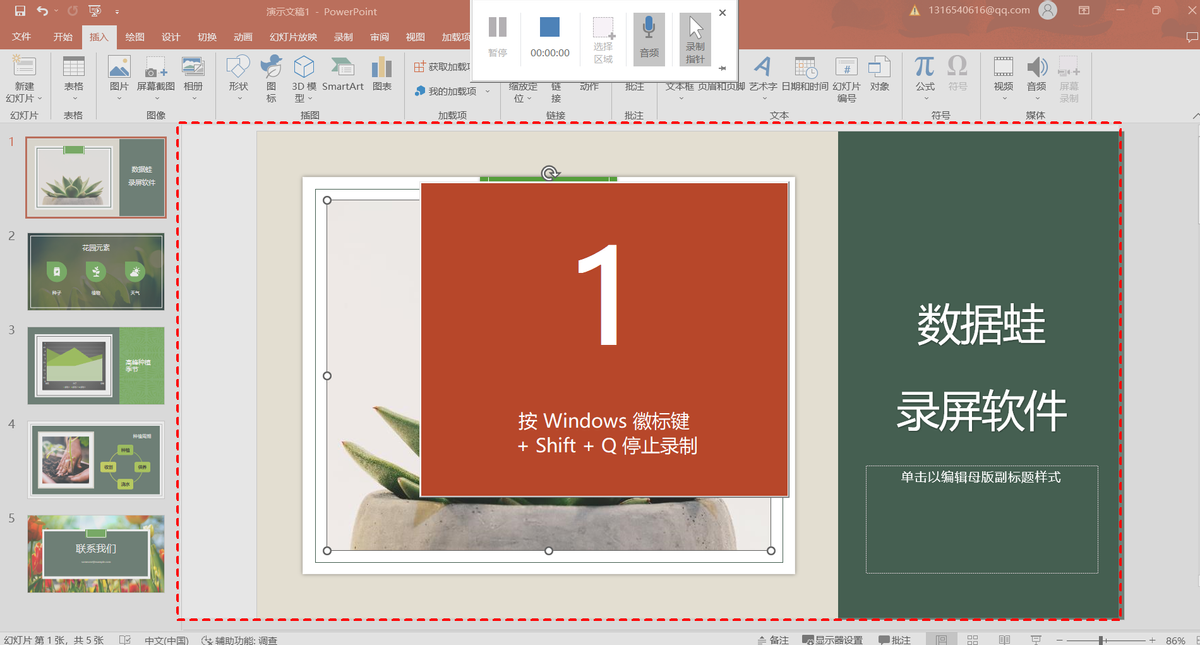Switch to the Draw (绘图) tab
Screen dimensions: 1200x645
(x=135, y=37)
